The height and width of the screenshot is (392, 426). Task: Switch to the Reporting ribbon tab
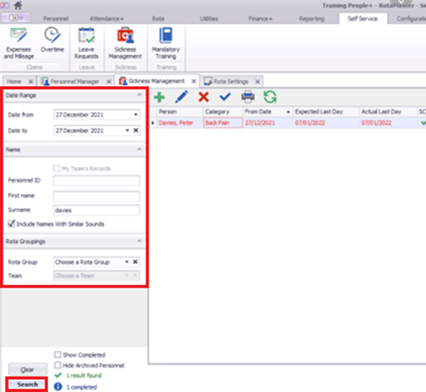pos(312,19)
